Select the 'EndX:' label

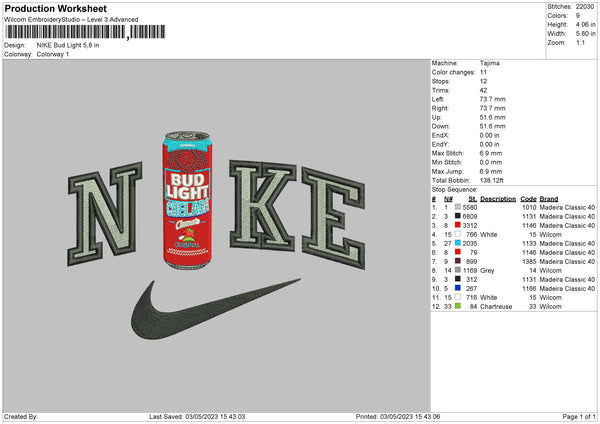click(x=440, y=135)
